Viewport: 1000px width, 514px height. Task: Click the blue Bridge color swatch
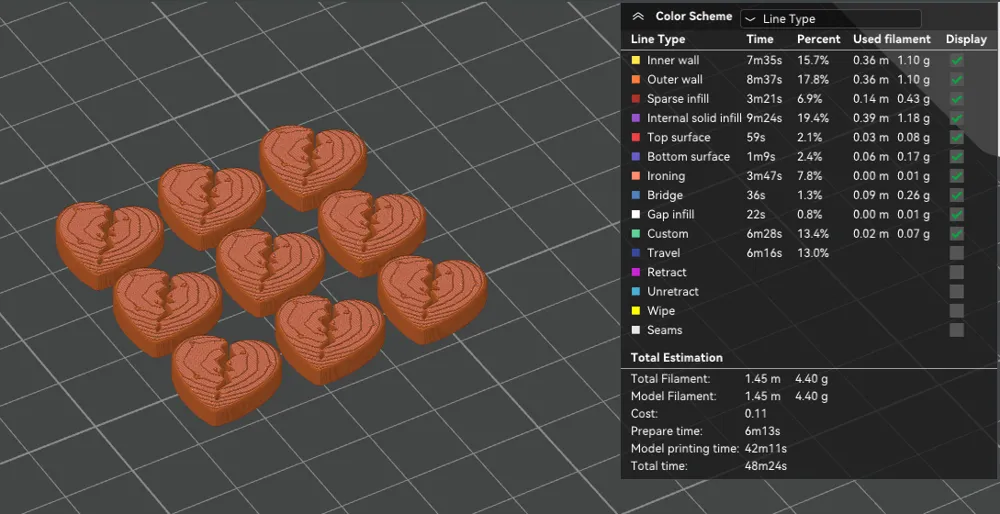point(635,195)
